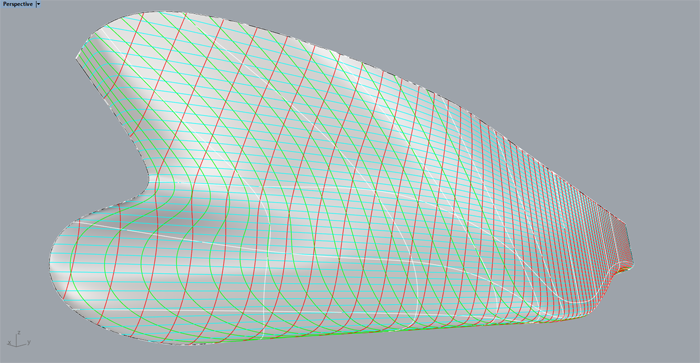Viewport: 700px width, 363px height.
Task: Click the y-axis label on axis icon
Action: pos(29,342)
